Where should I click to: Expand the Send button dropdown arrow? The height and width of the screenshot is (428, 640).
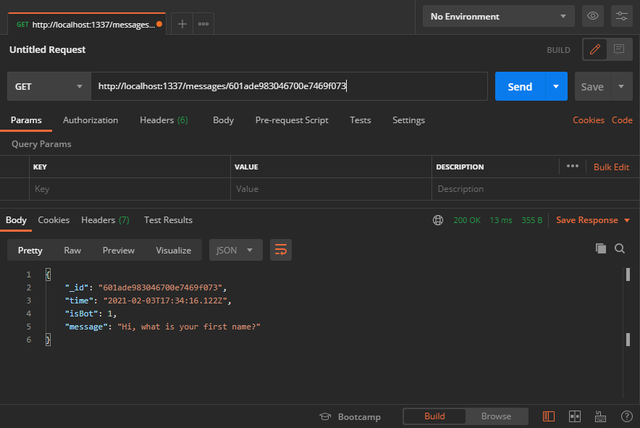point(556,86)
